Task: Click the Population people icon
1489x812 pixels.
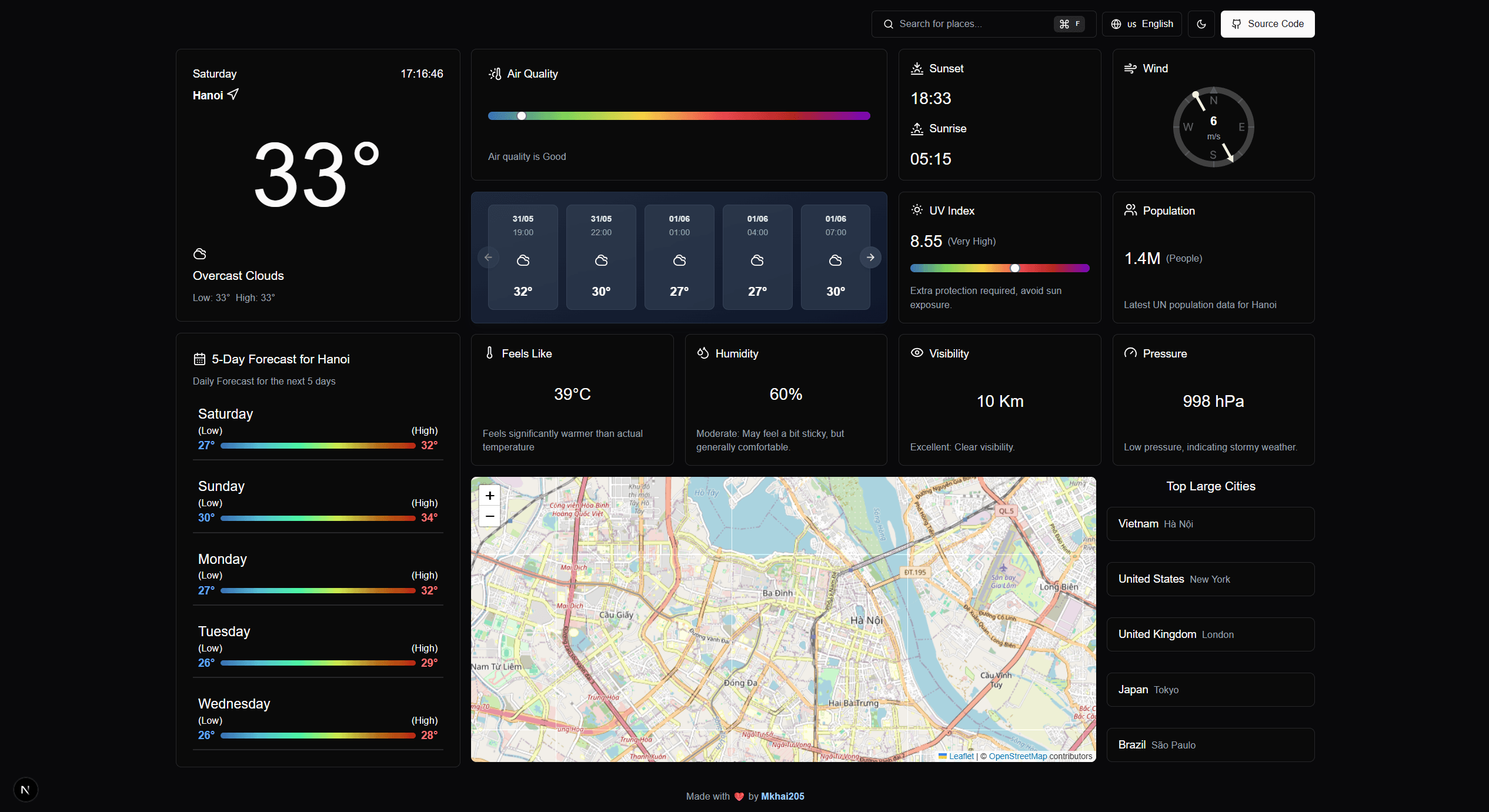Action: 1130,210
